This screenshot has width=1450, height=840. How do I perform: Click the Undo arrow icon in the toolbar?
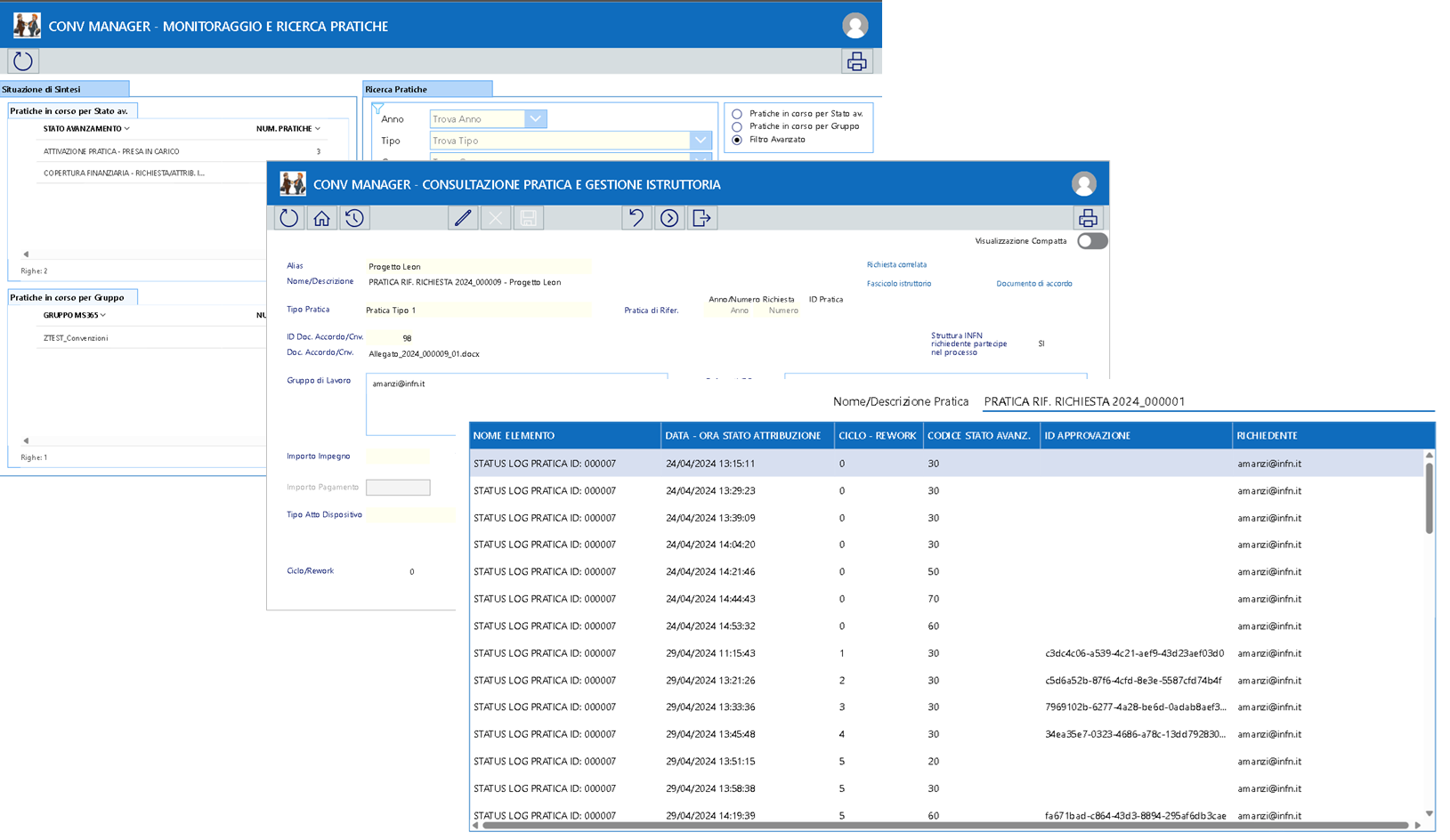click(x=636, y=217)
